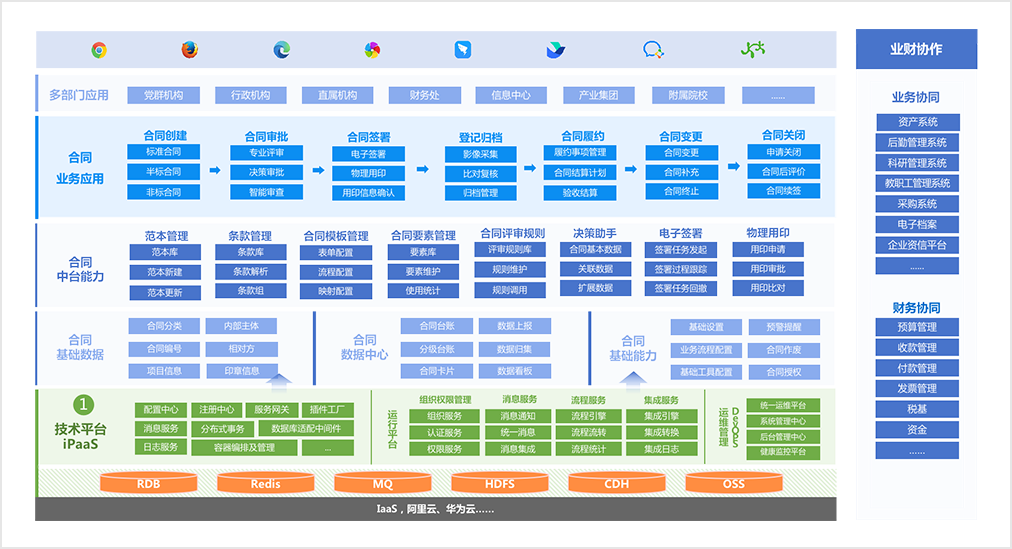The width and height of the screenshot is (1012, 549).
Task: Click the 业财协作 header block
Action: click(916, 49)
